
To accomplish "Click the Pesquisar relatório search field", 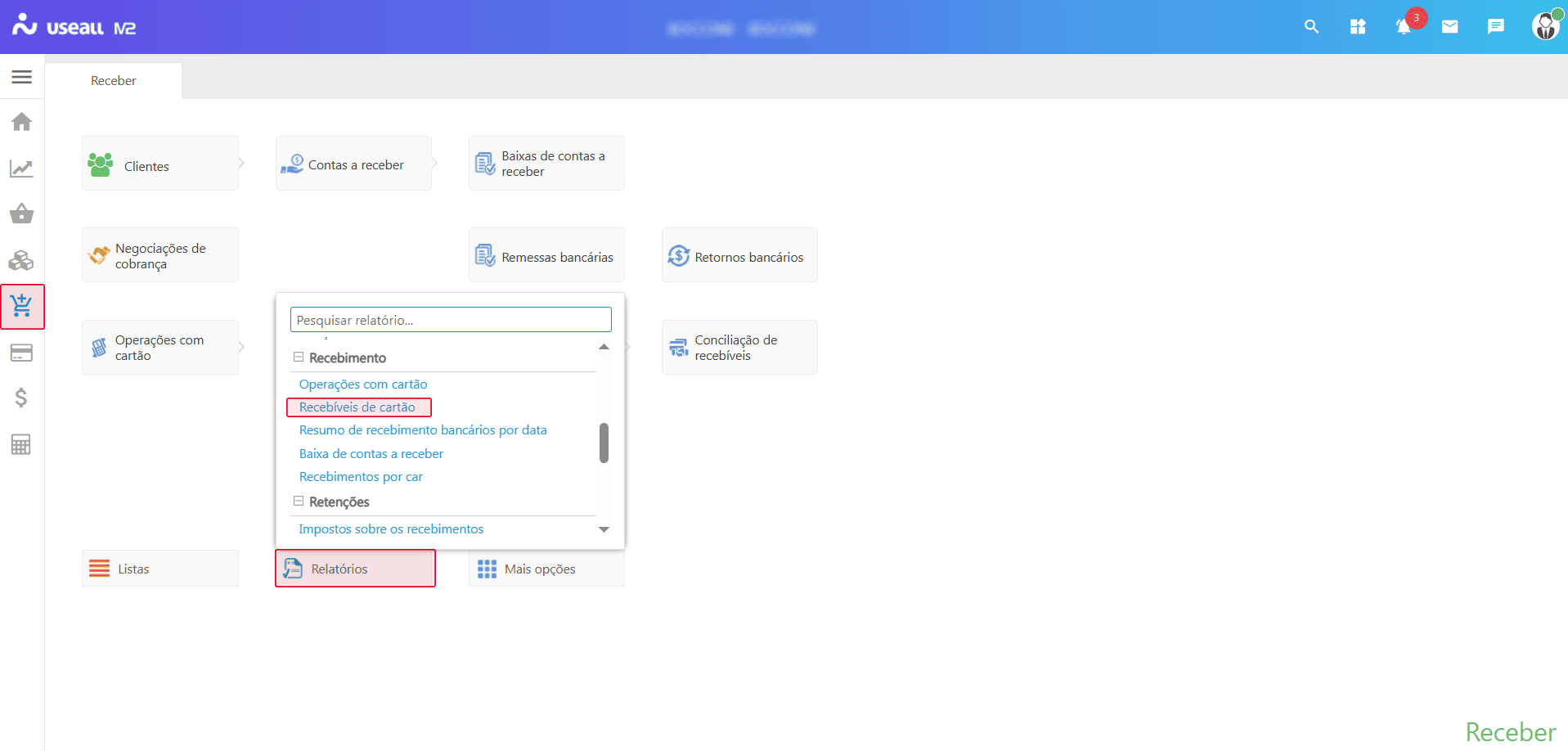I will [x=451, y=320].
